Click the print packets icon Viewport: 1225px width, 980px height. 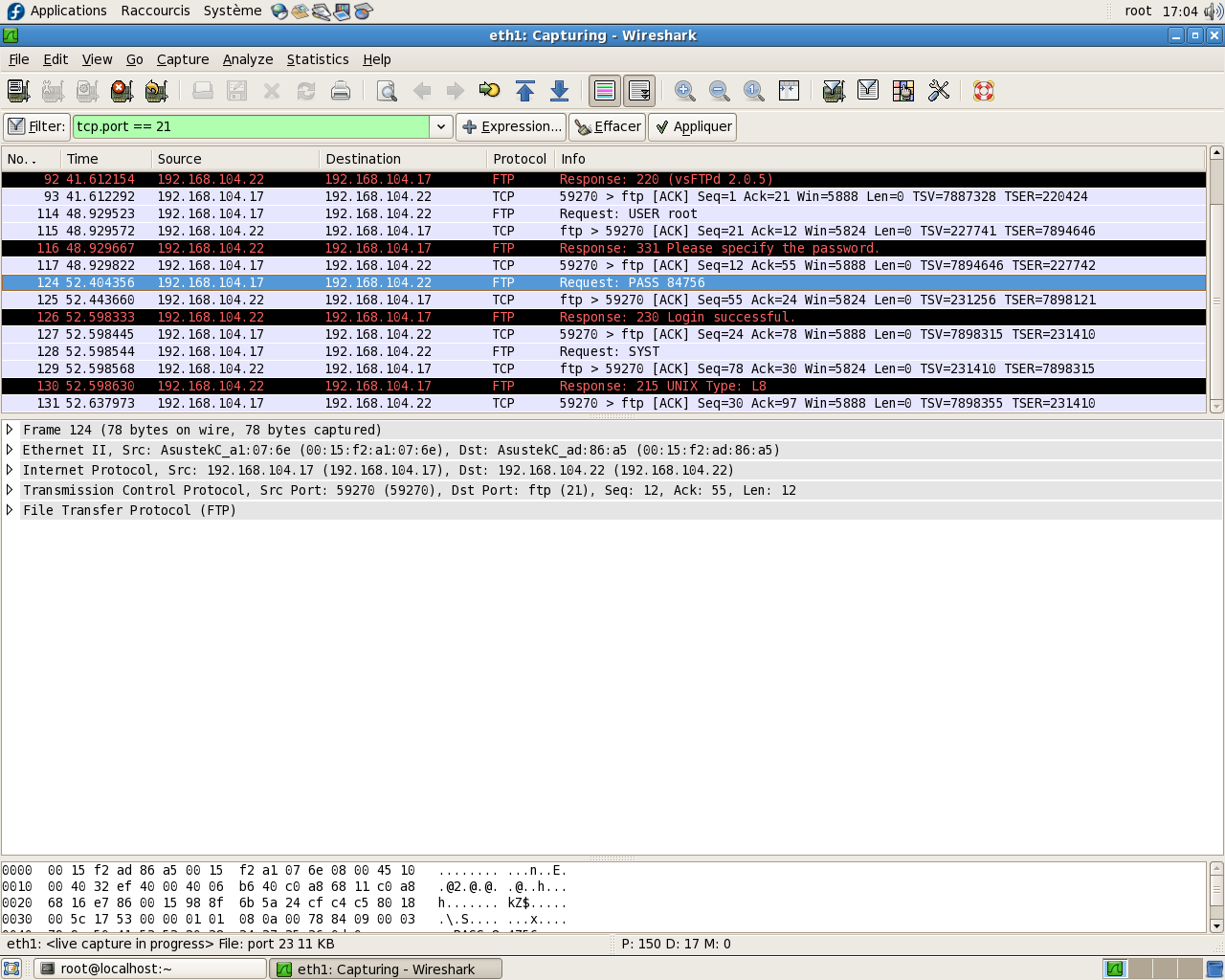(341, 91)
